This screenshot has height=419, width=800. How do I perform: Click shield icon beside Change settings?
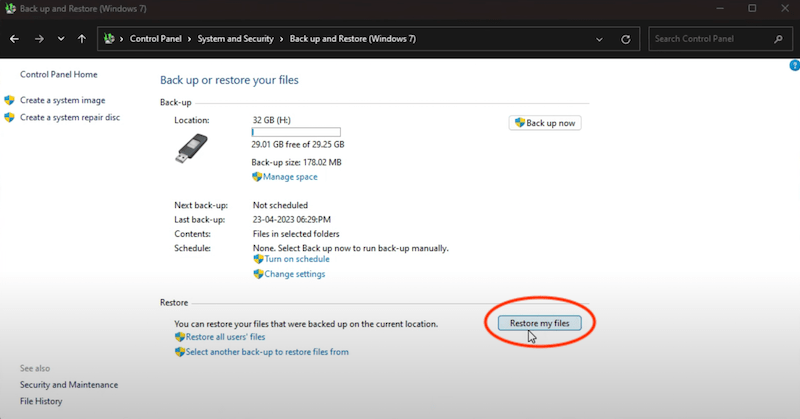[x=258, y=274]
